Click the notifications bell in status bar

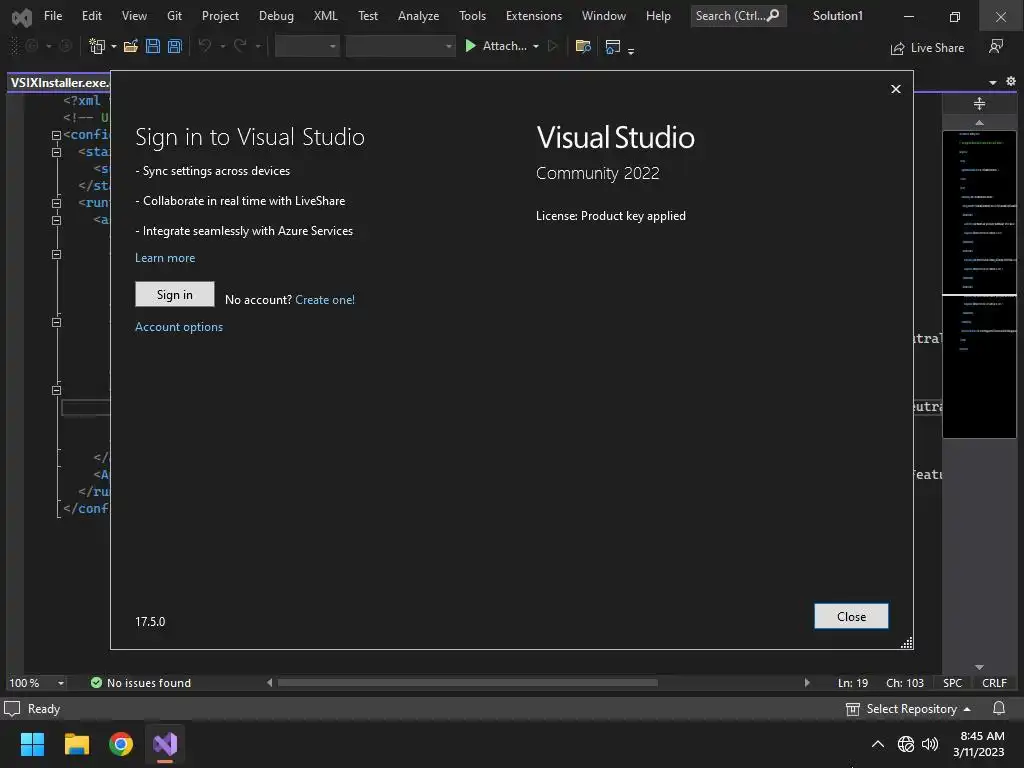click(x=999, y=709)
